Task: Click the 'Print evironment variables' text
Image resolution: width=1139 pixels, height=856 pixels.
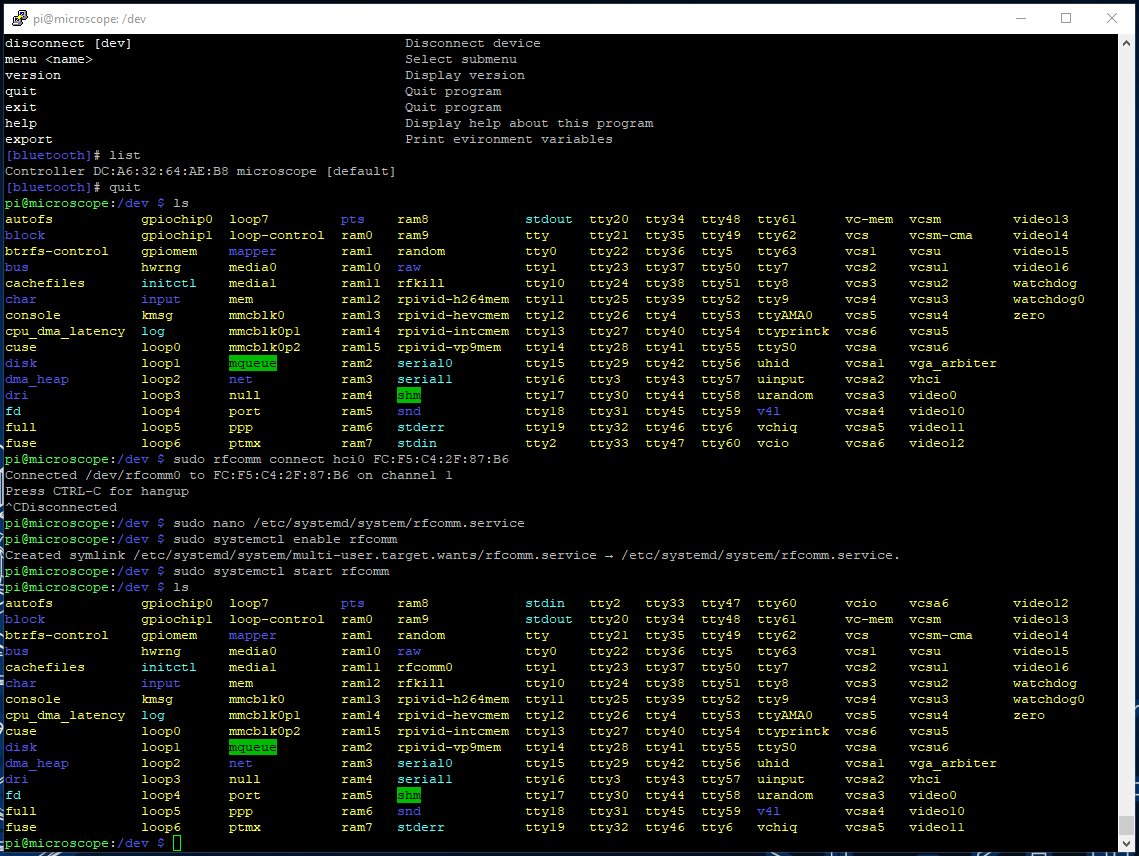Action: click(509, 140)
